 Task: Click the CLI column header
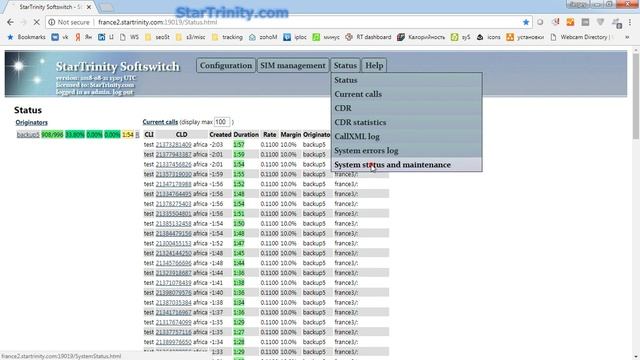149,134
